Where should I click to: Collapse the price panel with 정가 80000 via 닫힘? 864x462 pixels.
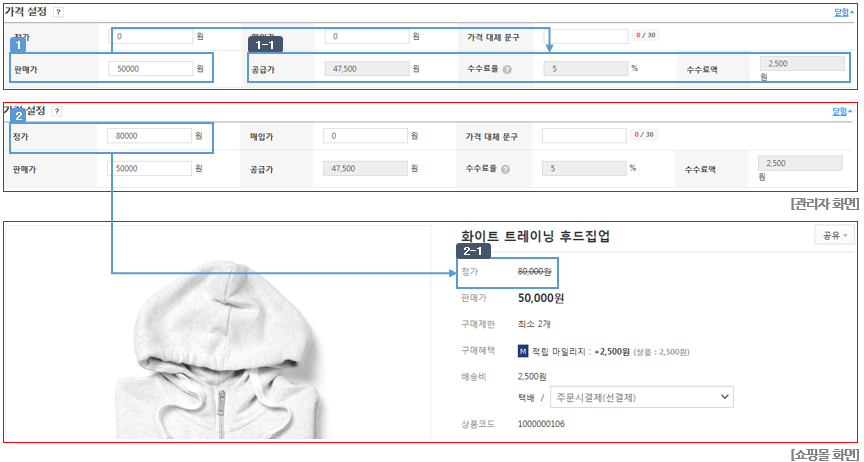pyautogui.click(x=843, y=111)
